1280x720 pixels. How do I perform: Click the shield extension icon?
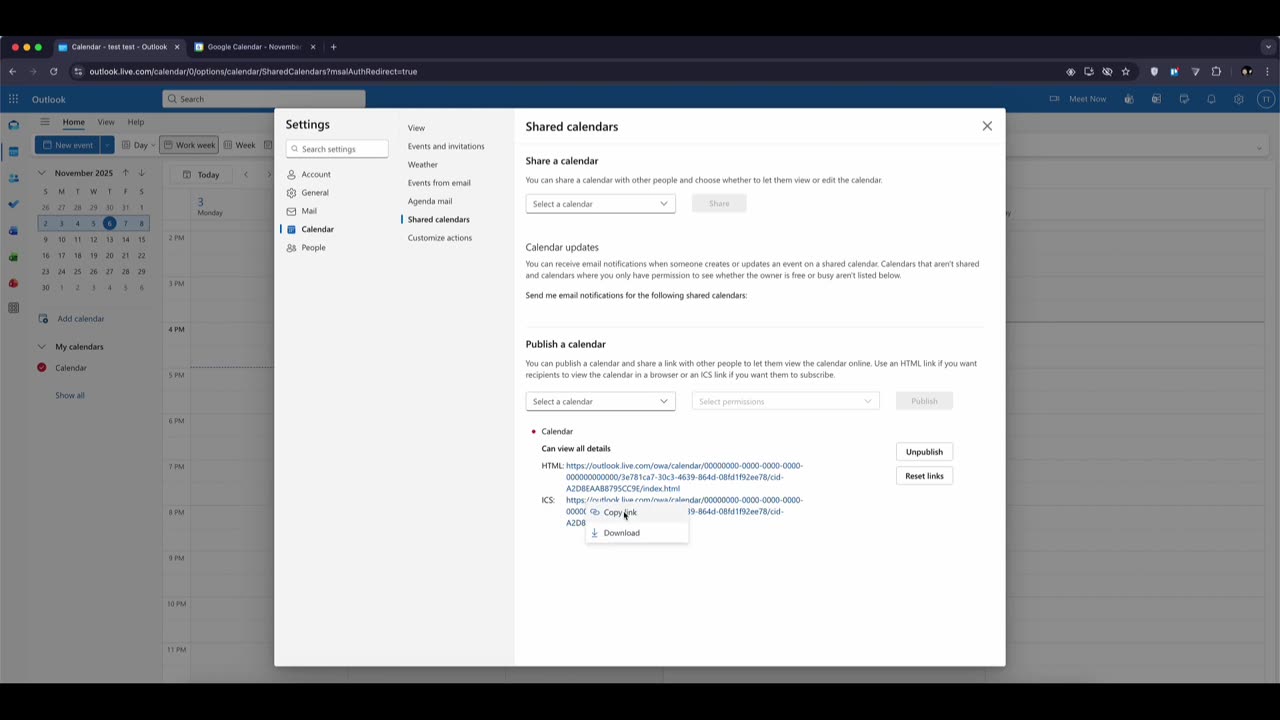tap(1154, 72)
